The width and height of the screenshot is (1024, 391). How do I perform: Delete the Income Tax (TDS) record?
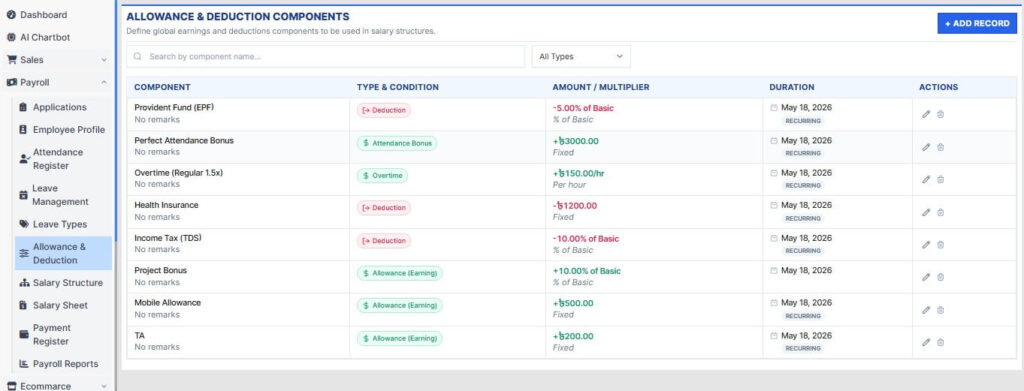[940, 245]
